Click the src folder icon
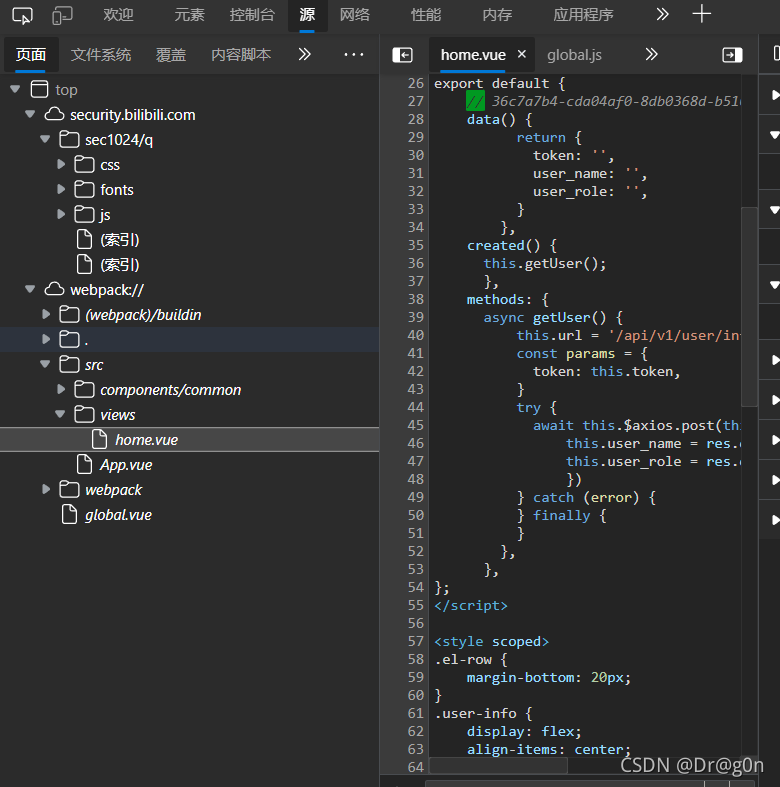 [x=69, y=364]
